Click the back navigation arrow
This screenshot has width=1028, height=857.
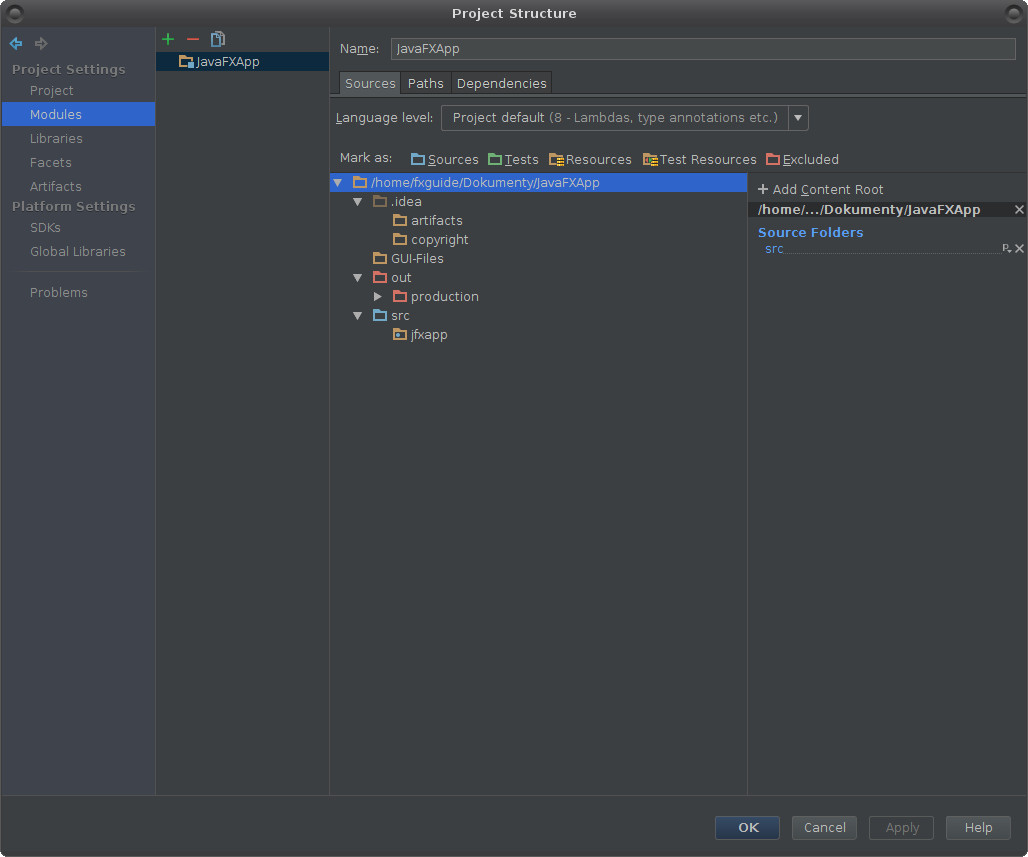[16, 43]
